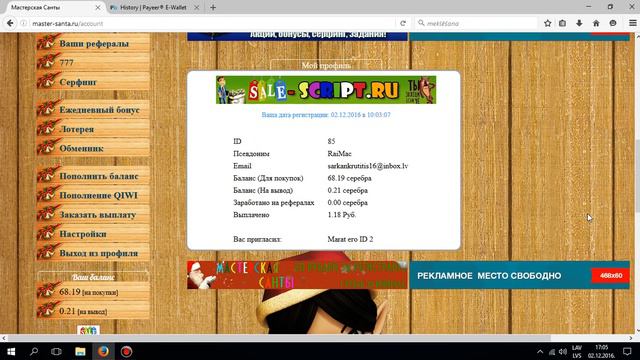The width and height of the screenshot is (640, 360).
Task: Click the horizontal scrollbar left arrow
Action: tap(4, 338)
